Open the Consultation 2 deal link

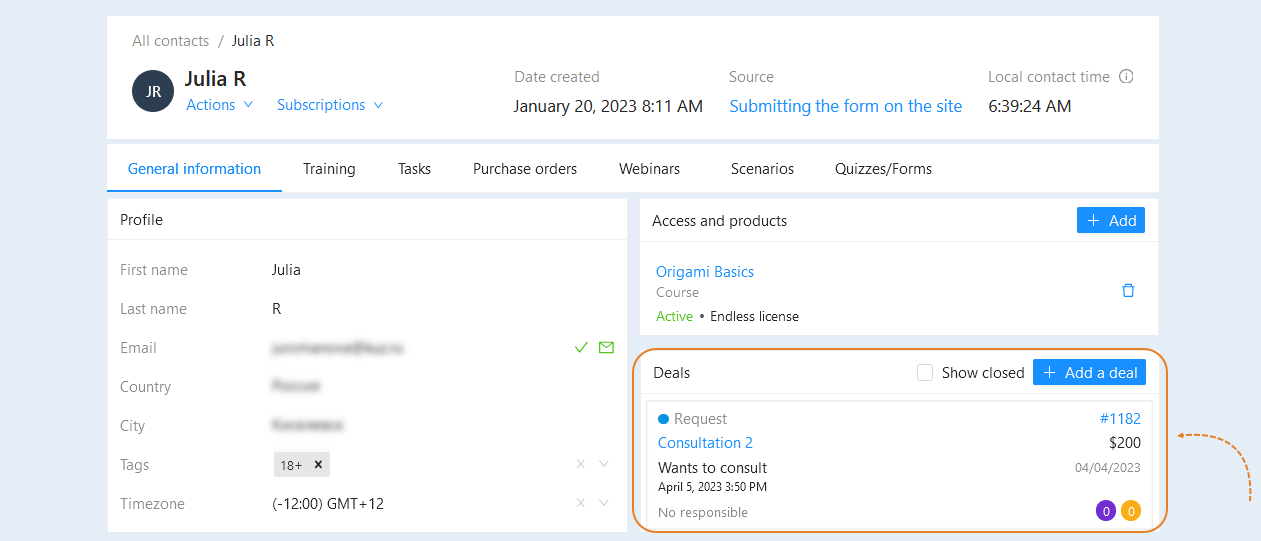[705, 443]
